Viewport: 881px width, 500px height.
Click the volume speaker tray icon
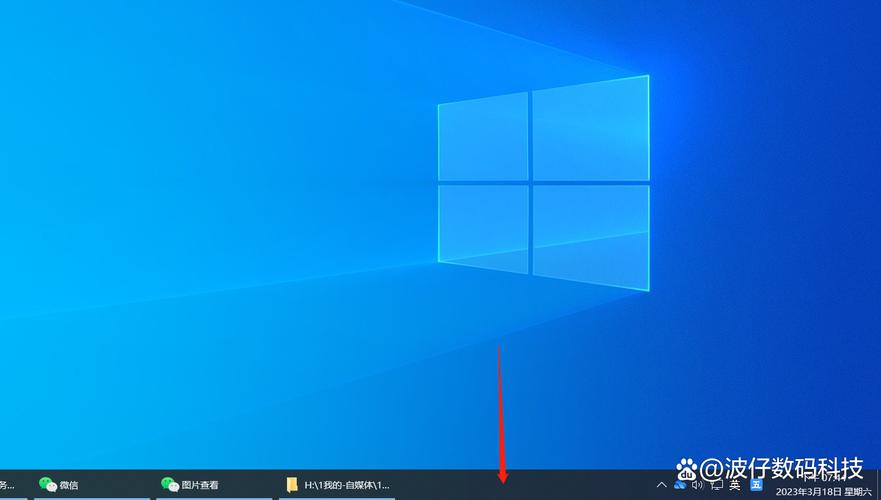(x=698, y=485)
